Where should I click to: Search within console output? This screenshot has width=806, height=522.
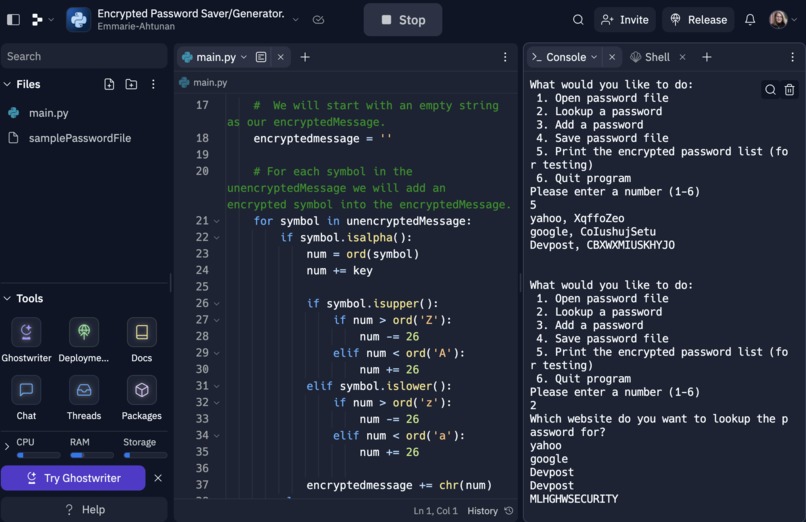[770, 89]
